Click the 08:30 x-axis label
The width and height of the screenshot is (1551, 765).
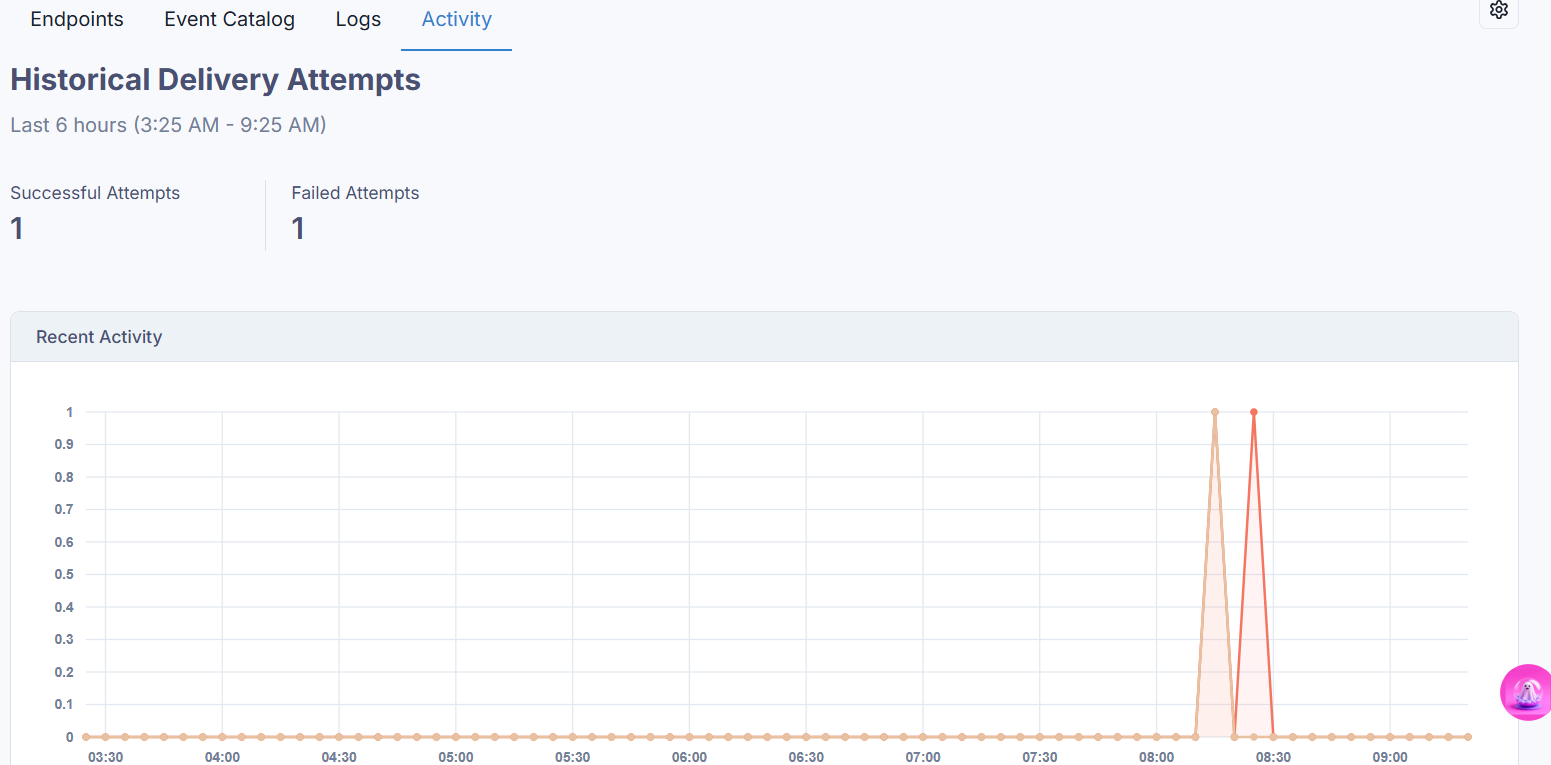[x=1273, y=757]
